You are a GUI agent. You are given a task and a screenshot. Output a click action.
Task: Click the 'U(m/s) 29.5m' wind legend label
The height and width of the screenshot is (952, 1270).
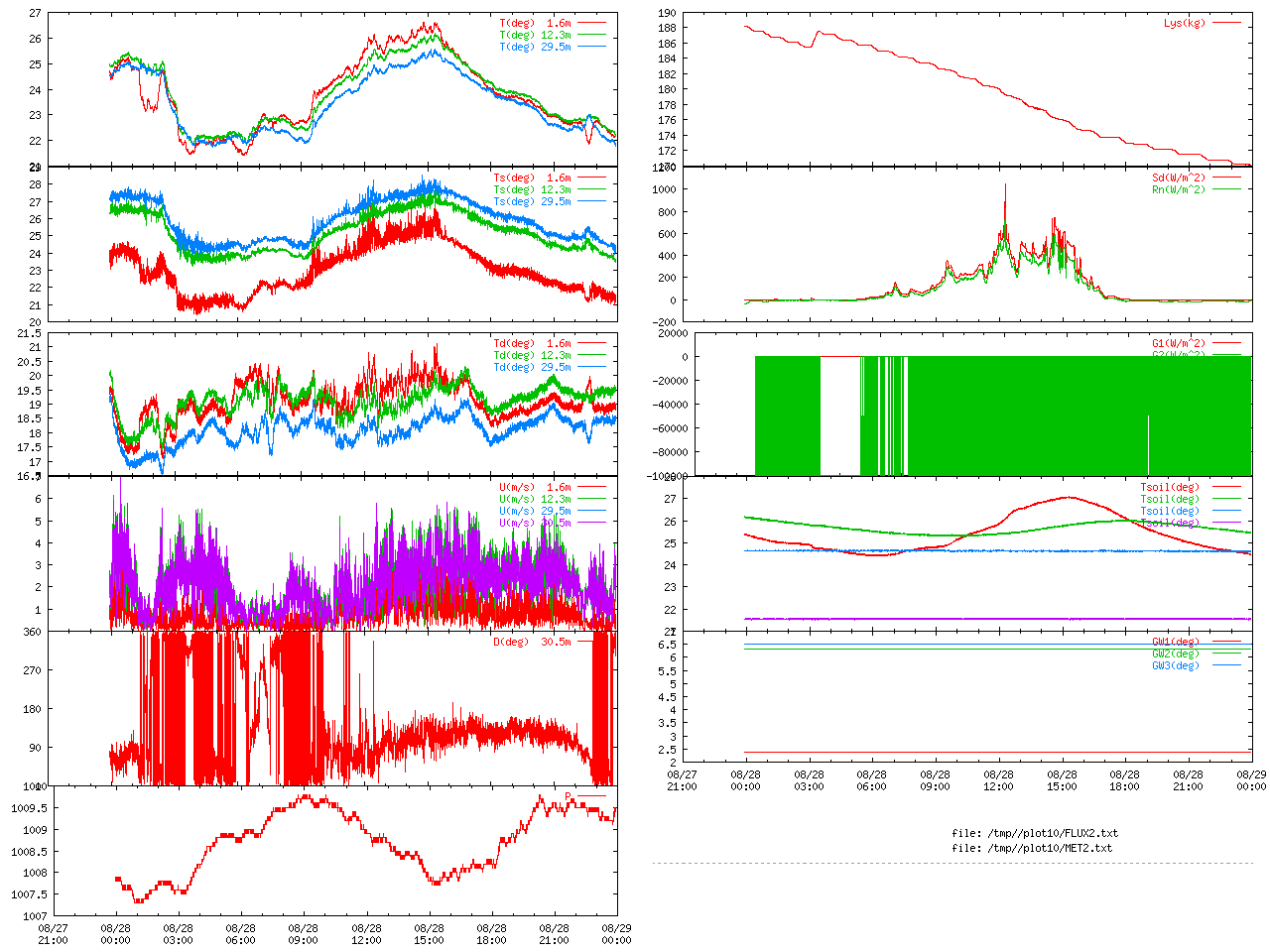click(535, 512)
